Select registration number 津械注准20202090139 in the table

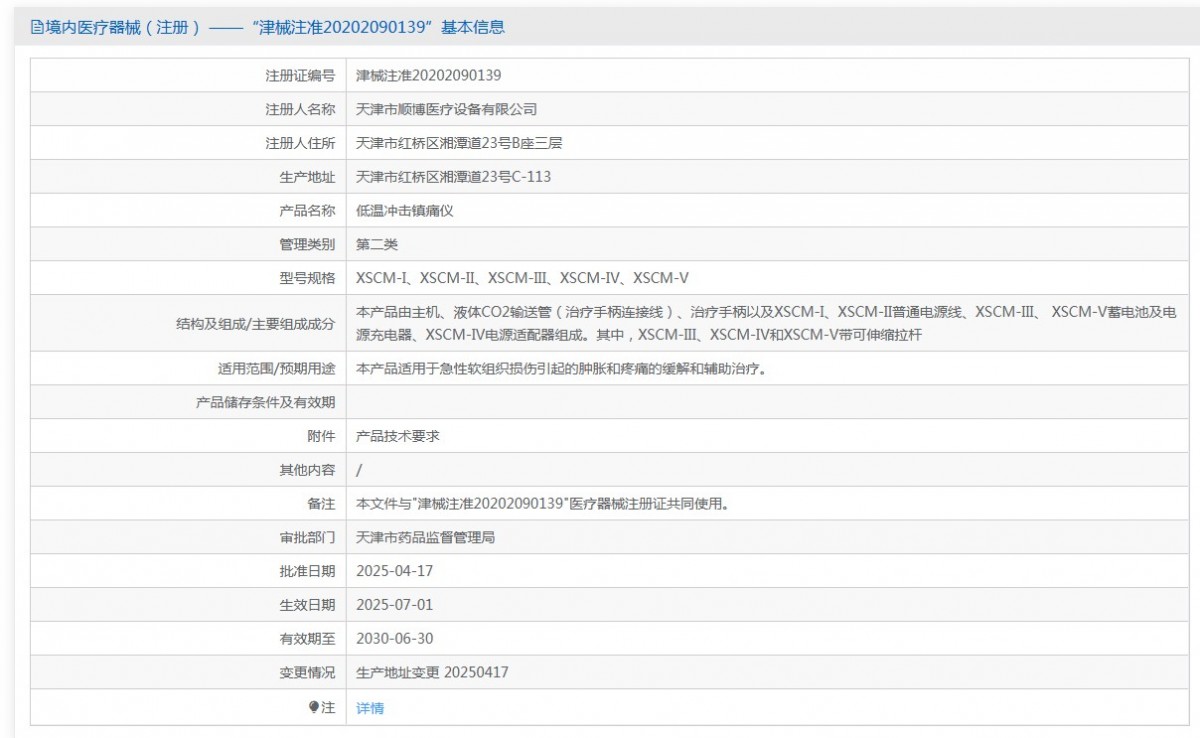click(429, 75)
